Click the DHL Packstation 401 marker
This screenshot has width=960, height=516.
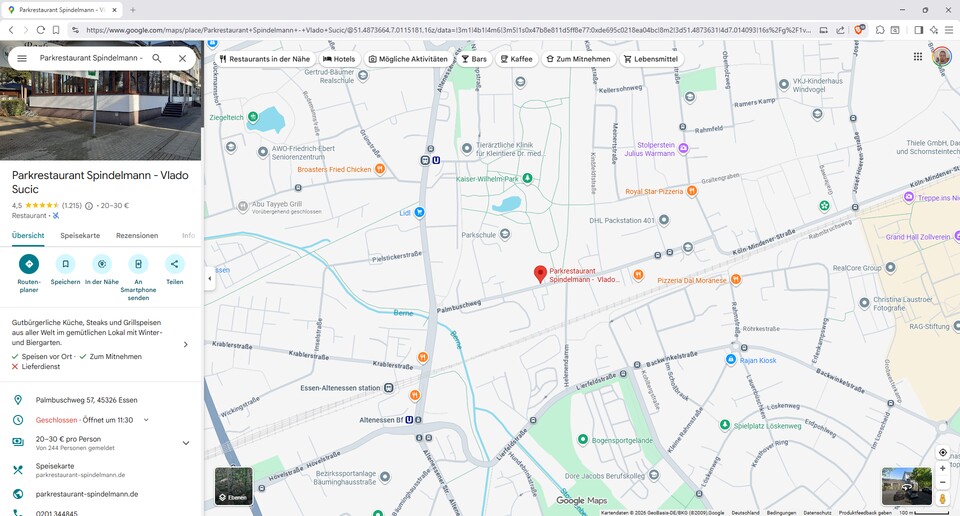(x=664, y=220)
